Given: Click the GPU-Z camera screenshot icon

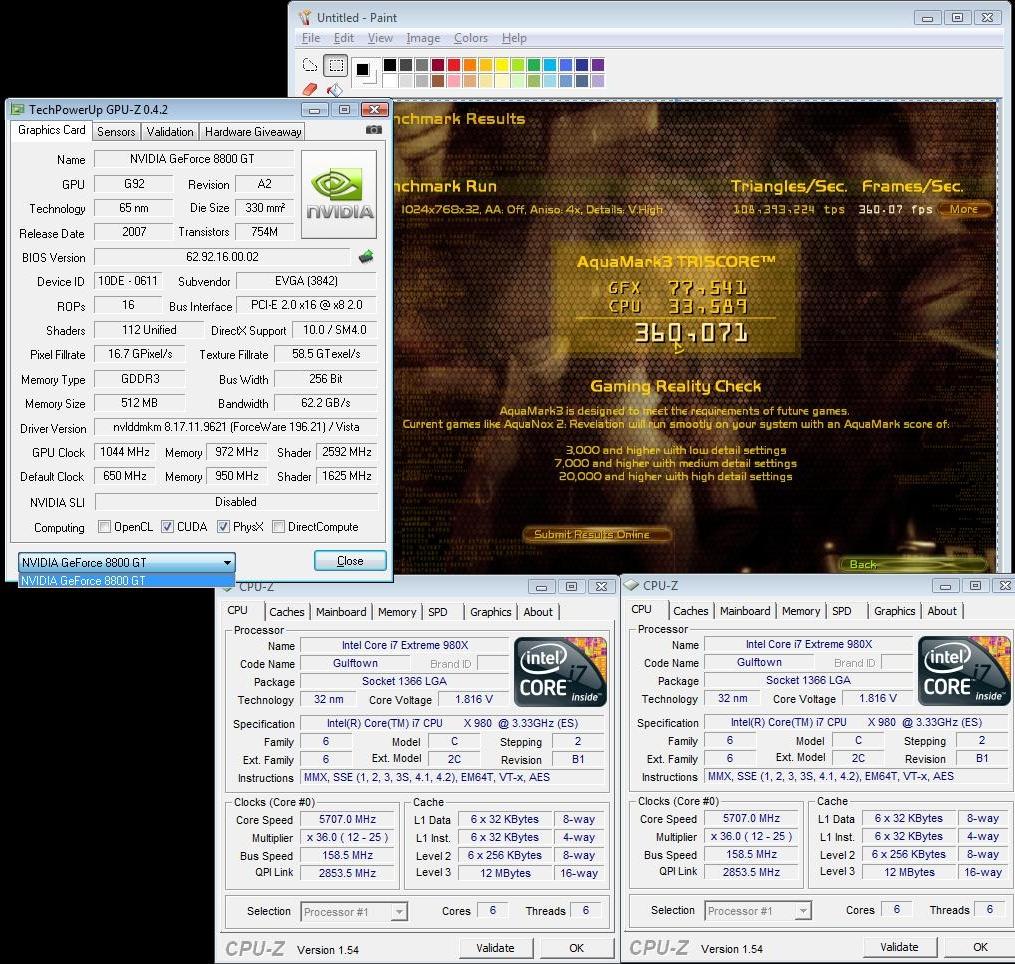Looking at the screenshot, I should pos(374,129).
